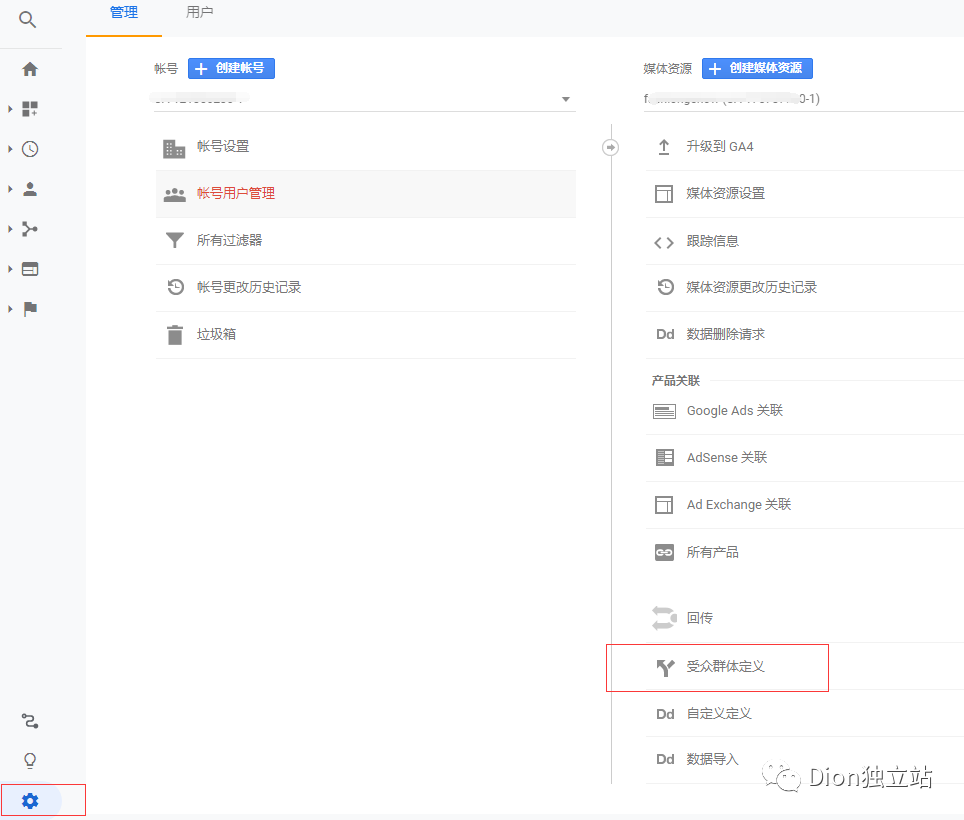Screen dimensions: 964x820
Task: Open the account selector dropdown
Action: [565, 99]
